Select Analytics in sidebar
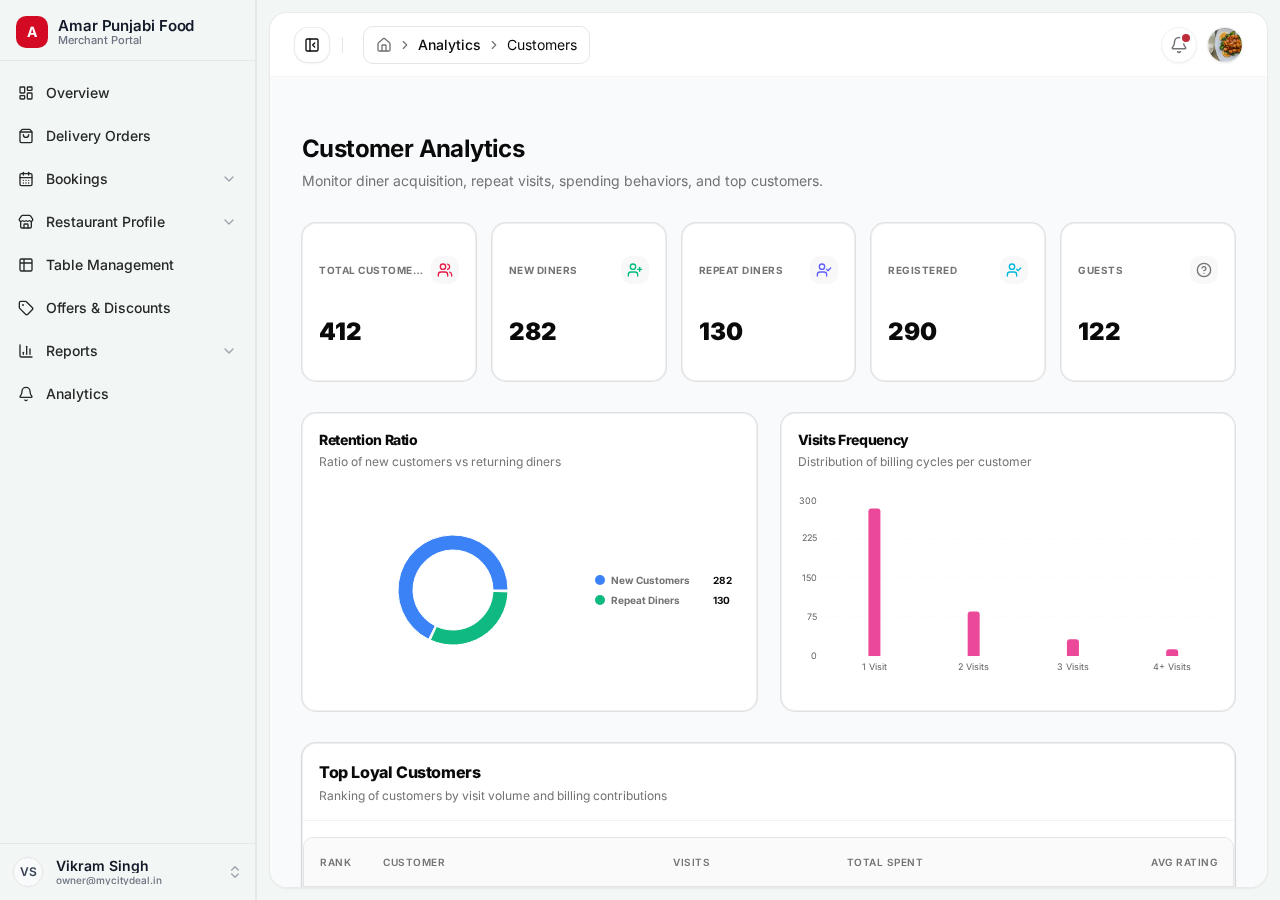This screenshot has width=1280, height=900. (128, 394)
